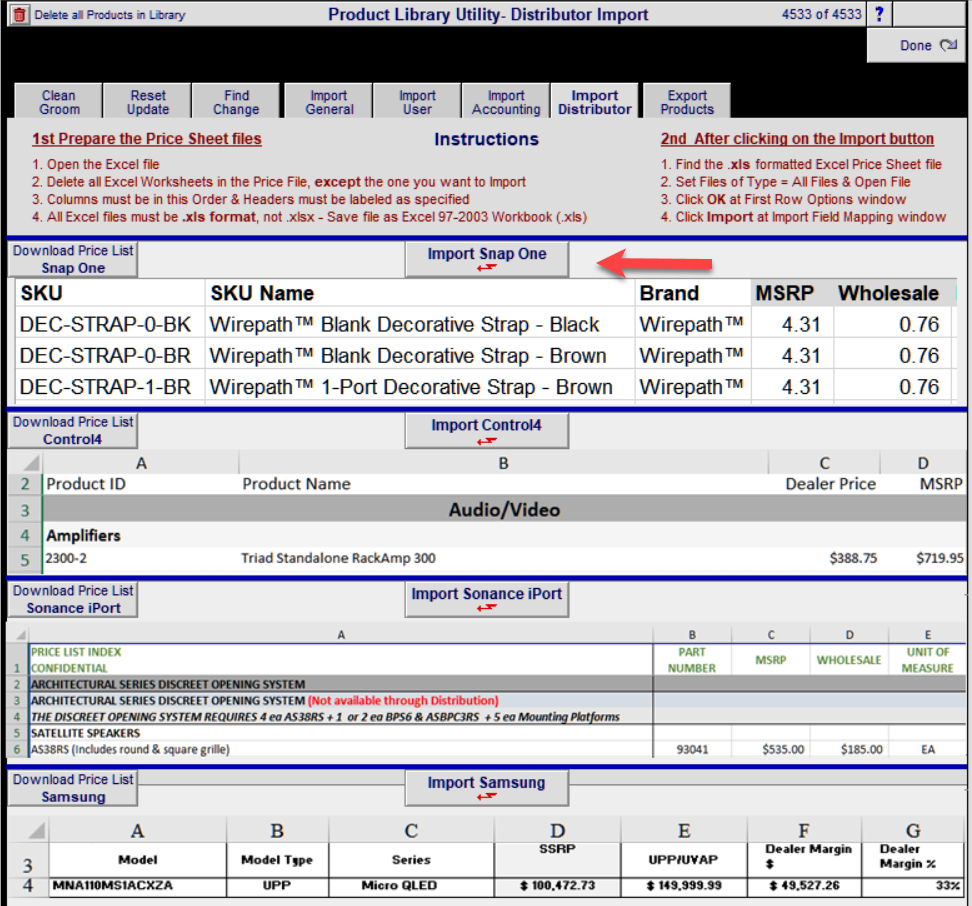Click the red trash can icon
The image size is (972, 906).
pos(19,14)
